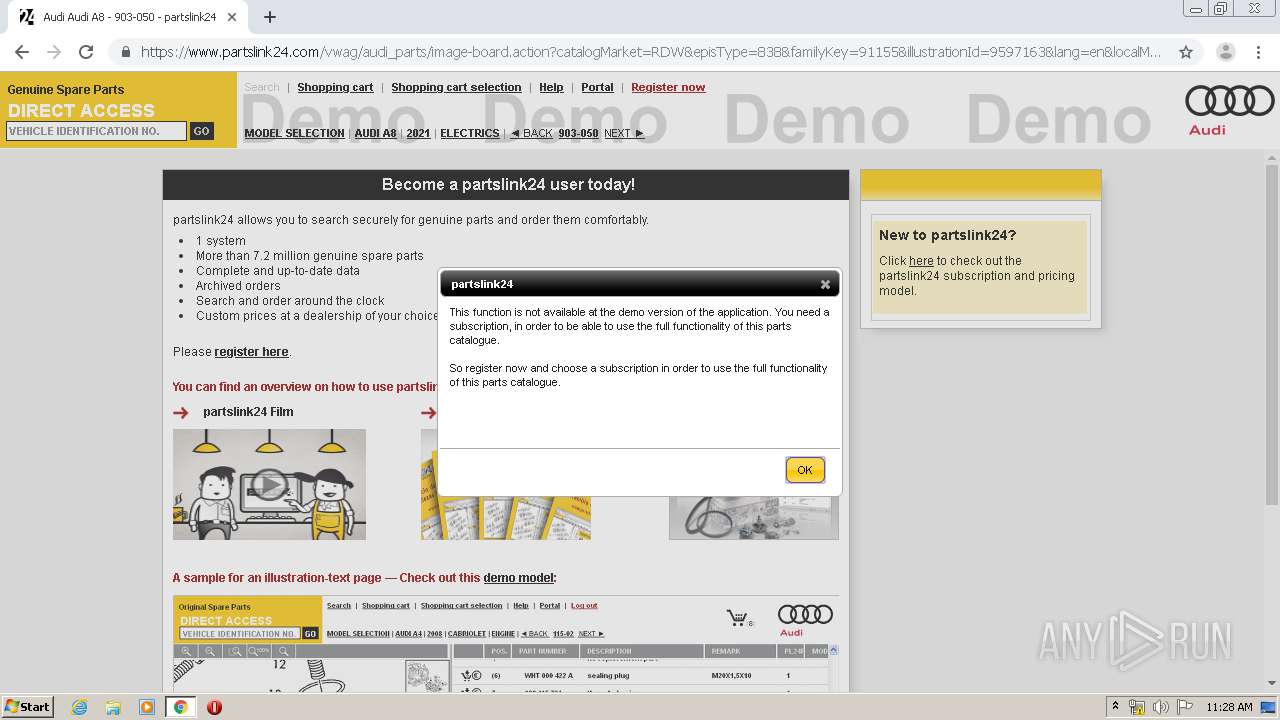1280x720 pixels.
Task: Click the red stop-sign taskbar icon
Action: coord(214,707)
